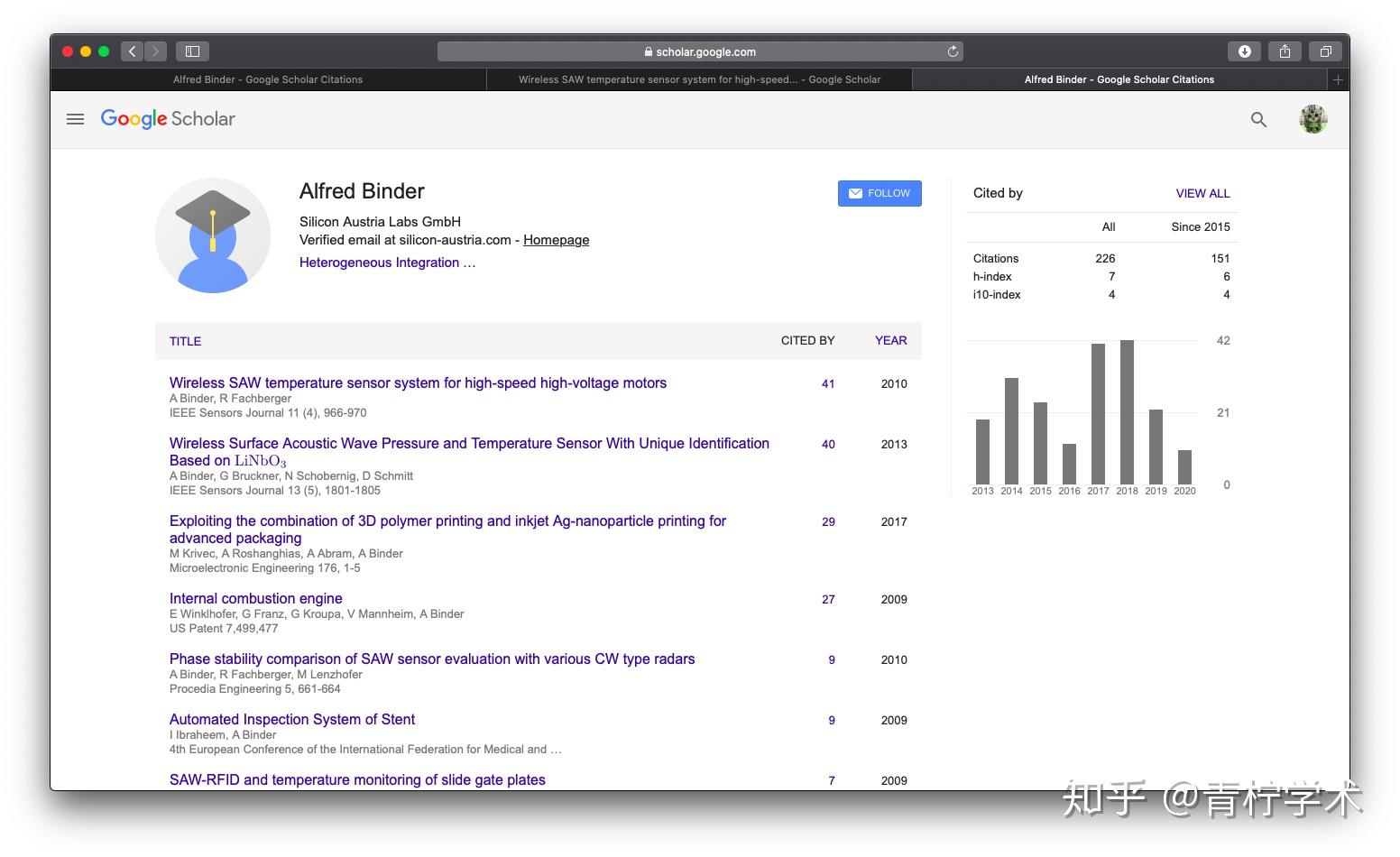
Task: Click the 2014 bar in citations chart
Action: coord(1011,431)
